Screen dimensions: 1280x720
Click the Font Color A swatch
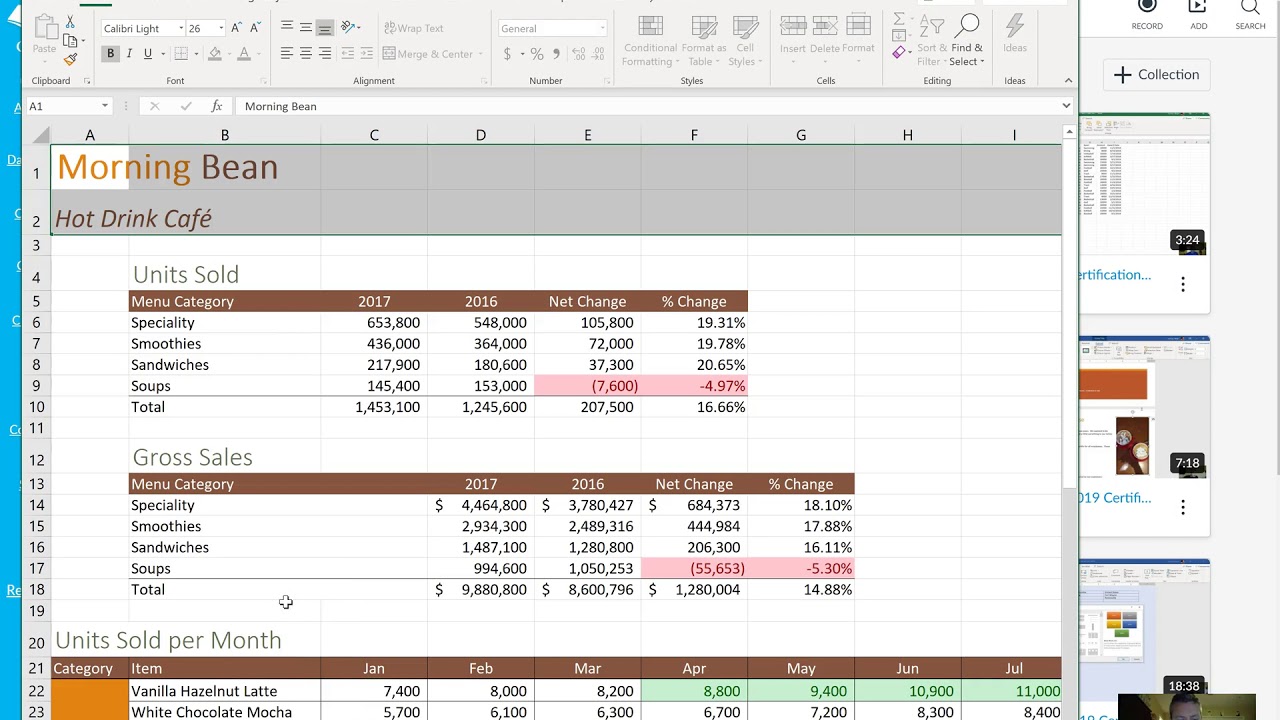pyautogui.click(x=243, y=54)
